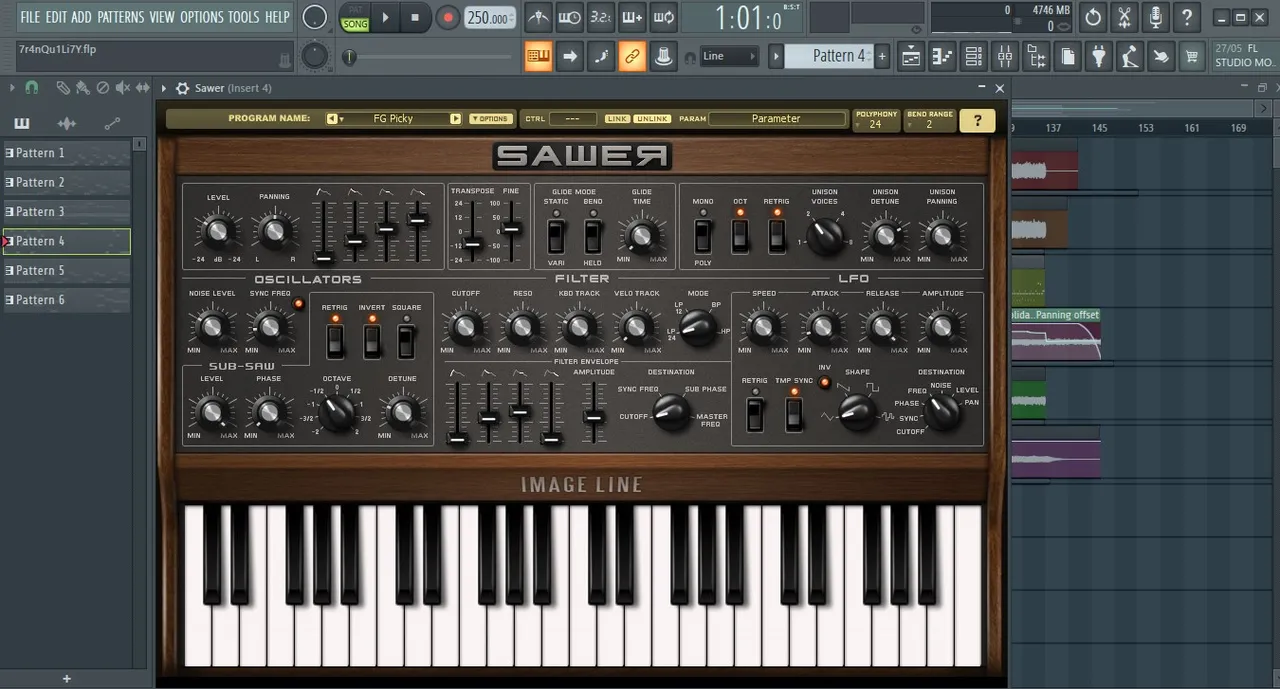Screen dimensions: 1280x689
Task: Select the pencil draw tool in playlist toolbar
Action: pyautogui.click(x=63, y=88)
